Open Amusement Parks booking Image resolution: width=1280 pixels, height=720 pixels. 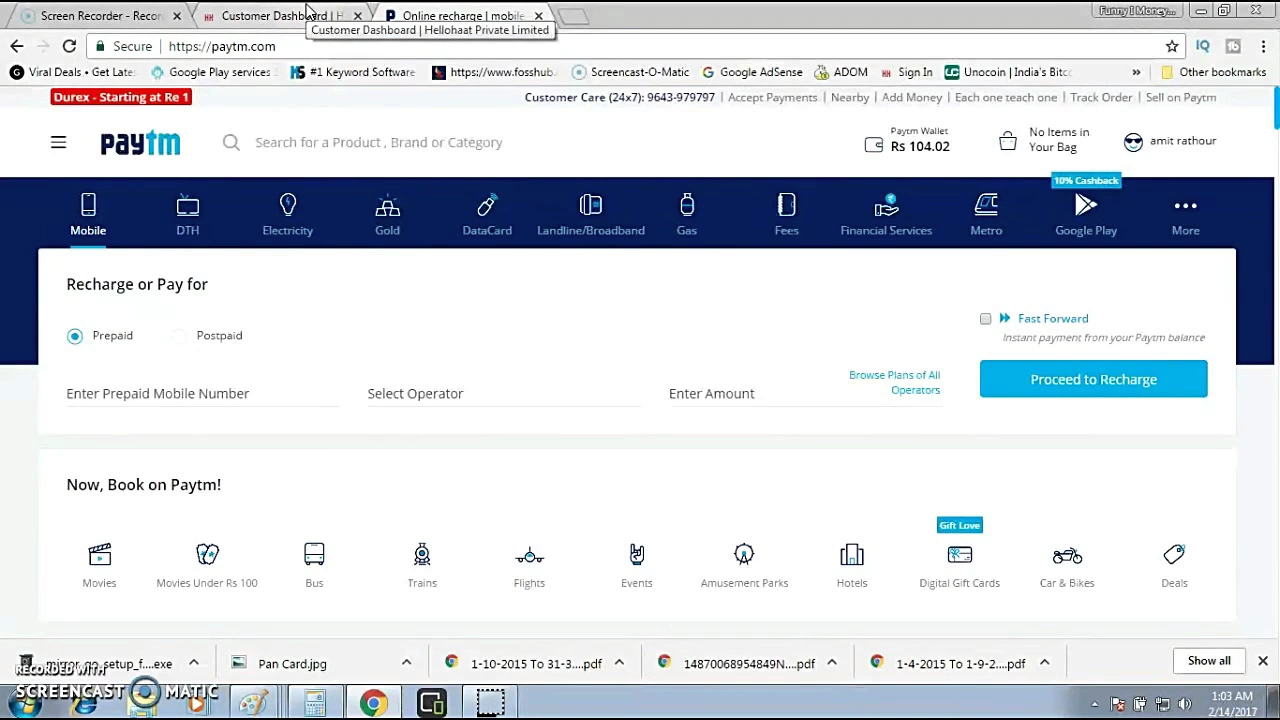[744, 565]
